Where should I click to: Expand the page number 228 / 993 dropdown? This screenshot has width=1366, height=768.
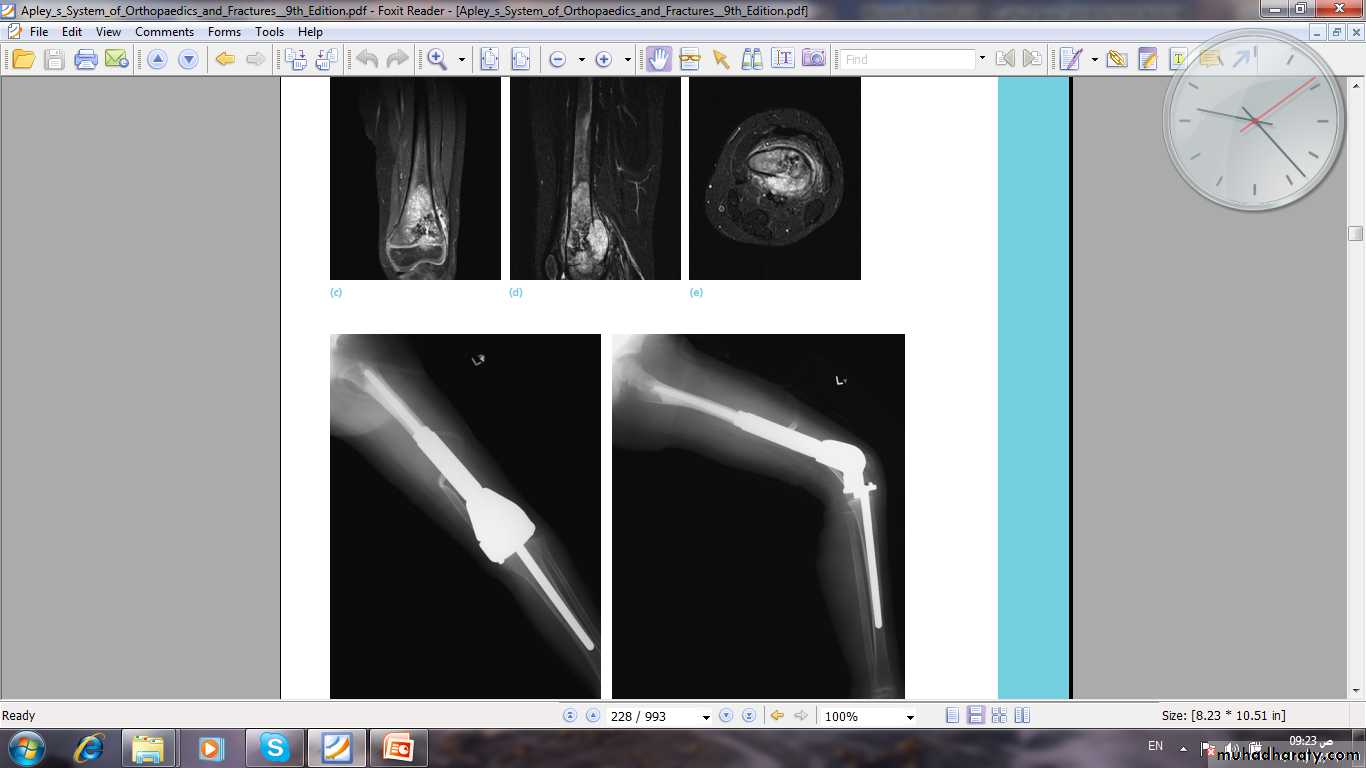pyautogui.click(x=706, y=717)
